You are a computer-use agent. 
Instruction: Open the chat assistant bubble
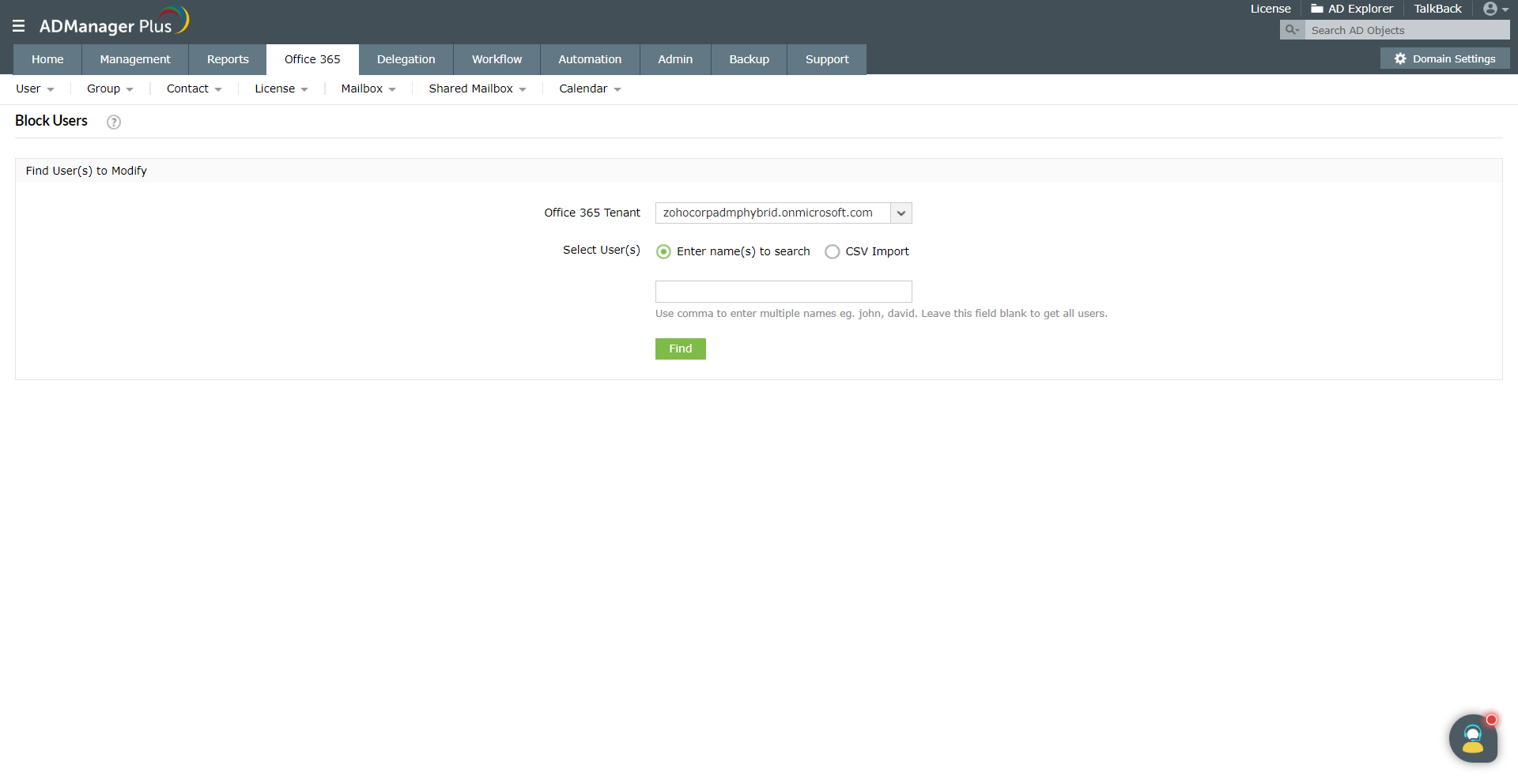pyautogui.click(x=1473, y=738)
